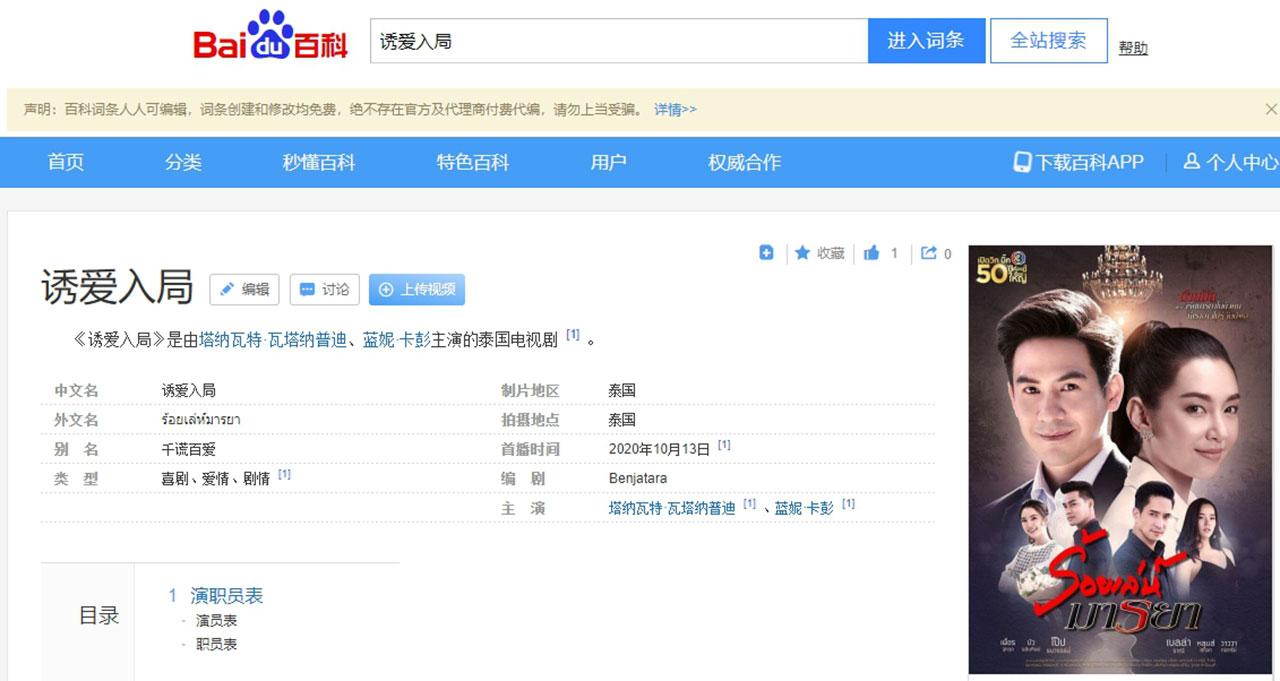
Task: Click the 上传视频 upload video button
Action: [416, 289]
